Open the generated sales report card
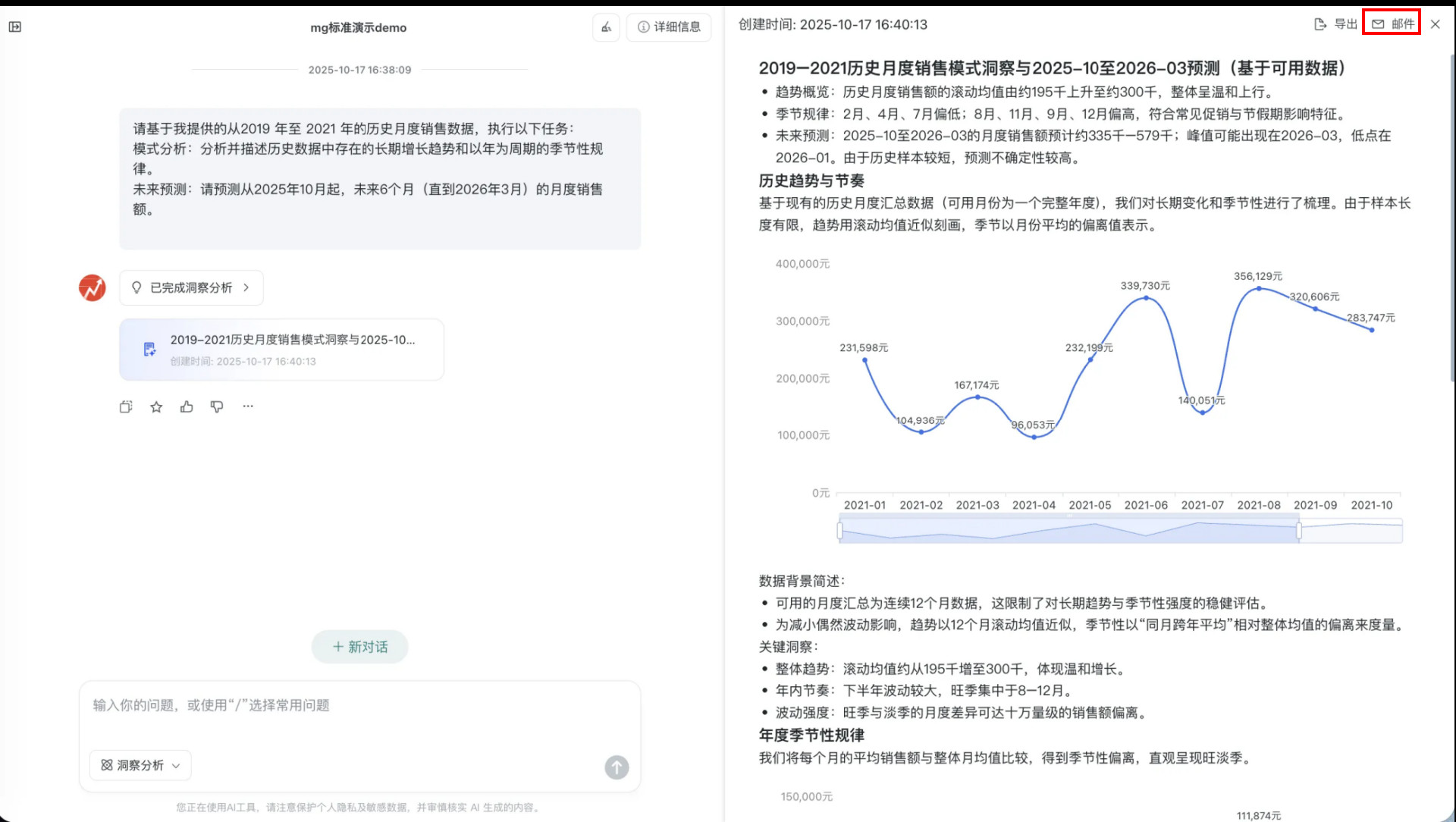This screenshot has width=1456, height=822. [x=281, y=350]
